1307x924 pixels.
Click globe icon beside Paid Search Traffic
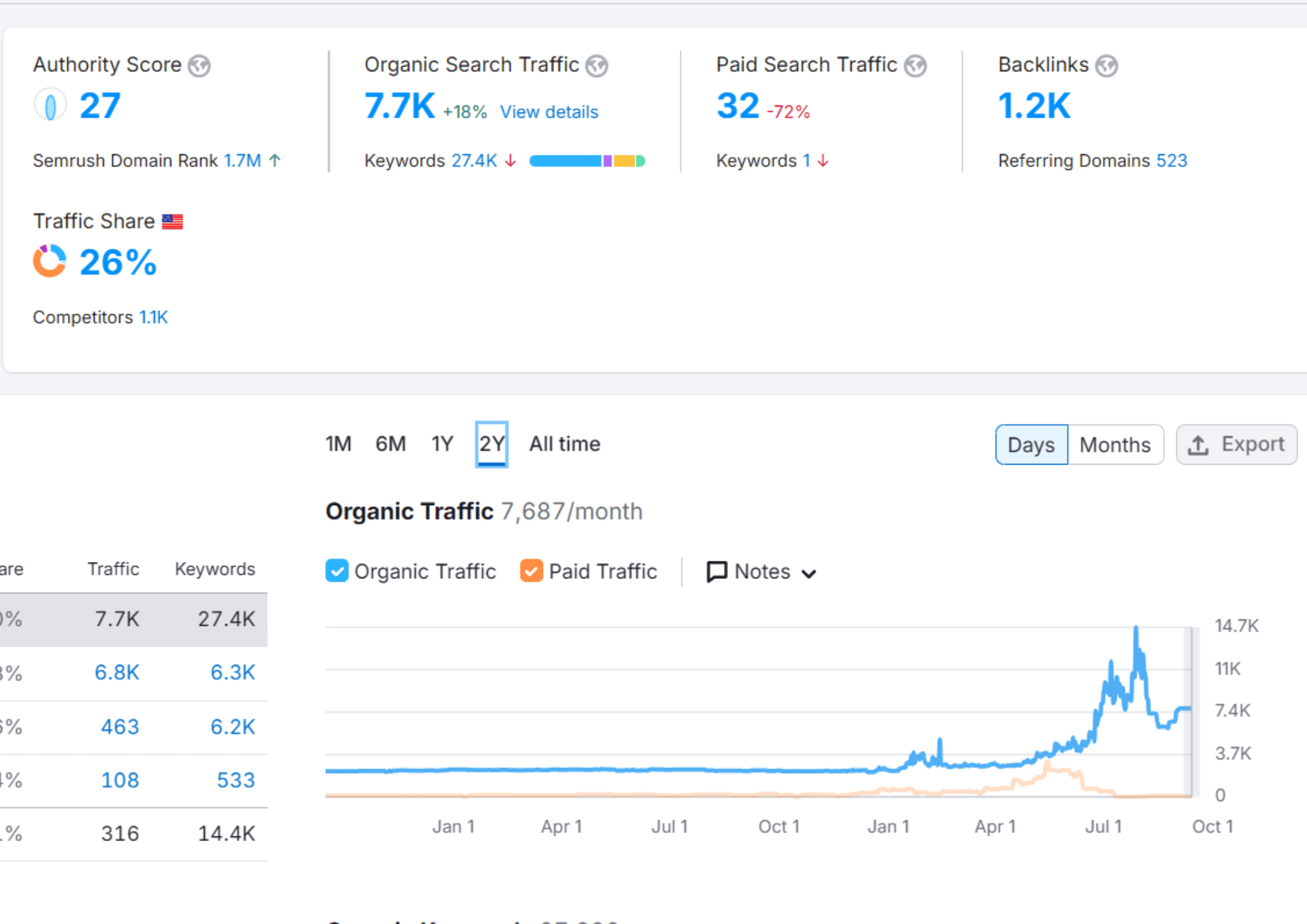point(915,66)
